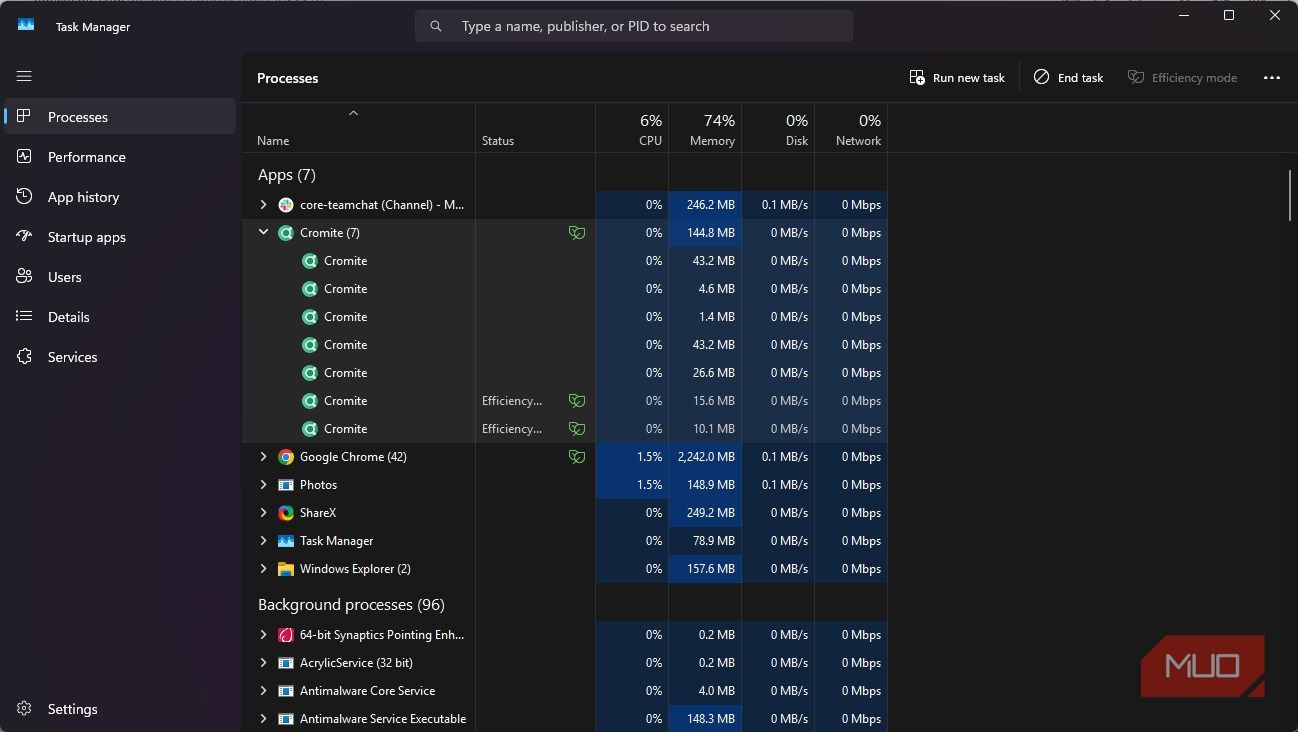Screen dimensions: 1298x732
Task: Click the Settings gear icon
Action: (24, 709)
